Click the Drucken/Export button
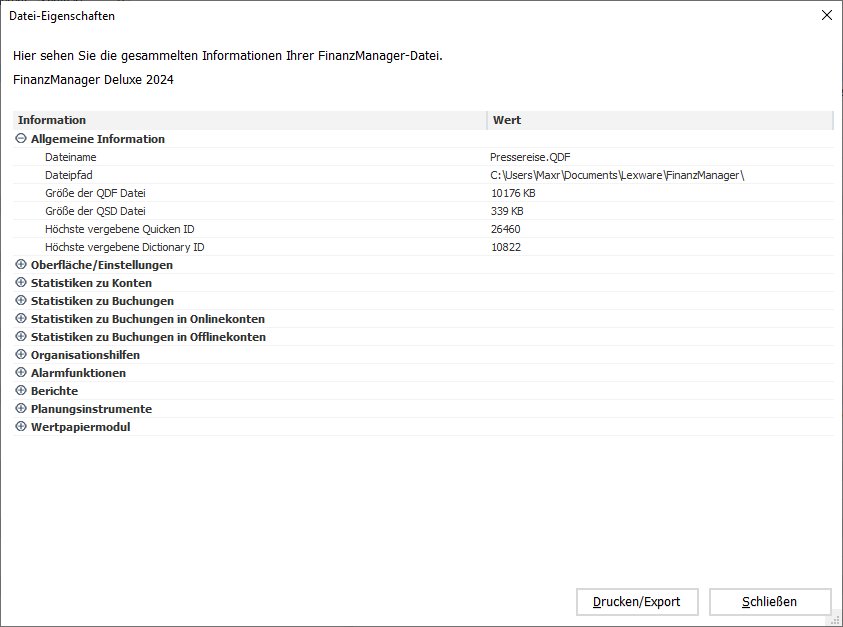The image size is (843, 627). pos(636,601)
